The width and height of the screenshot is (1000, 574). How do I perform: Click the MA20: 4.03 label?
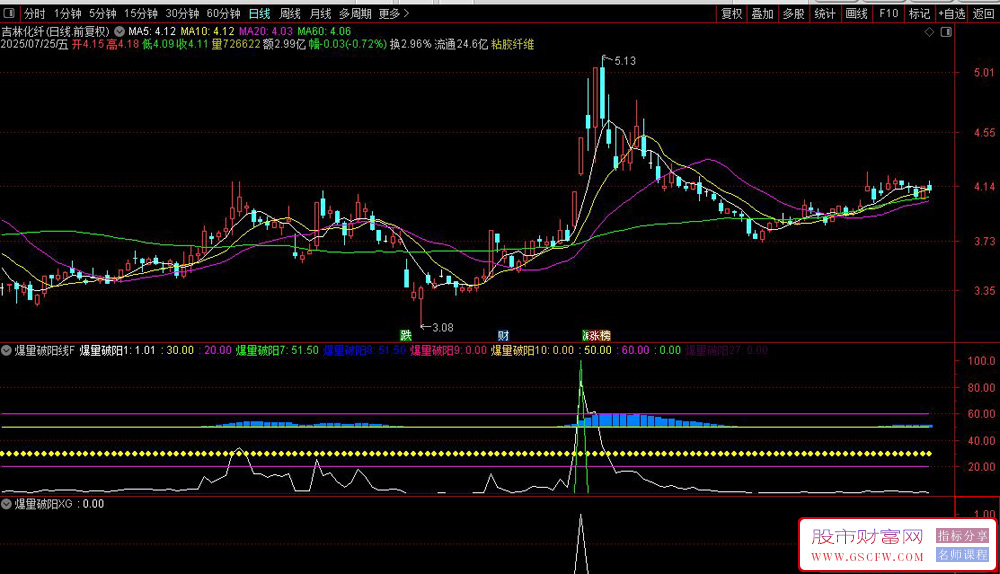tap(266, 31)
